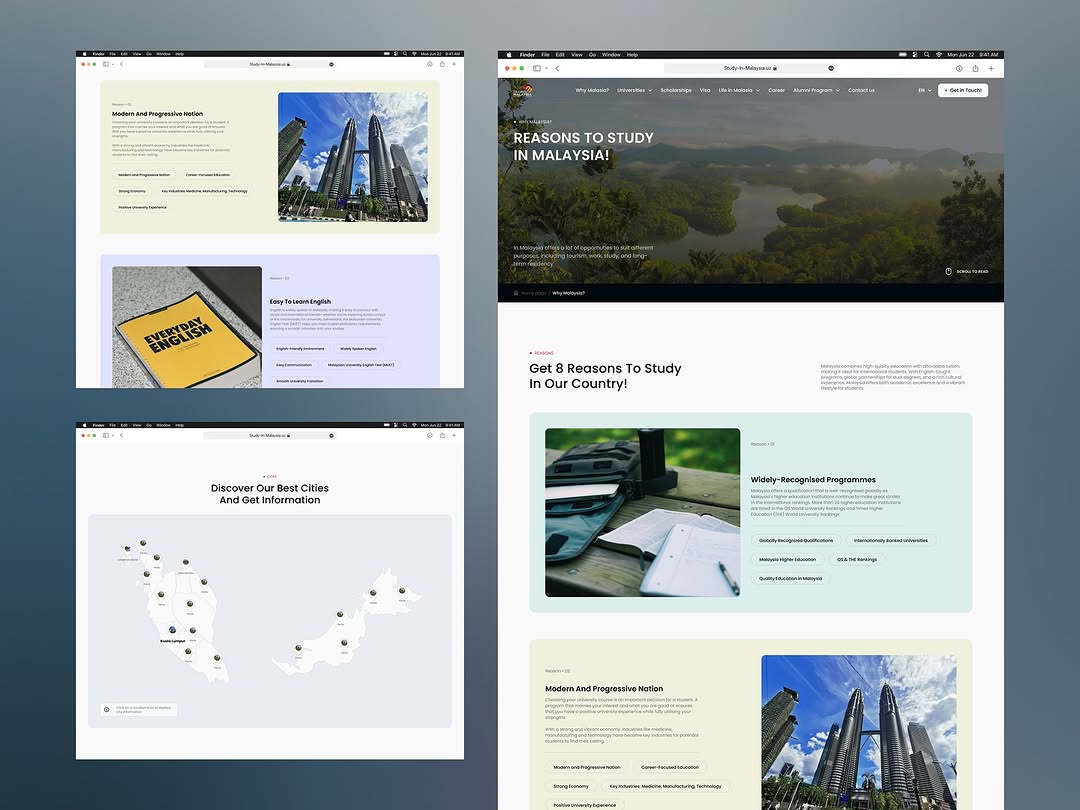
Task: Click battery icon in right window menu bar
Action: point(902,54)
